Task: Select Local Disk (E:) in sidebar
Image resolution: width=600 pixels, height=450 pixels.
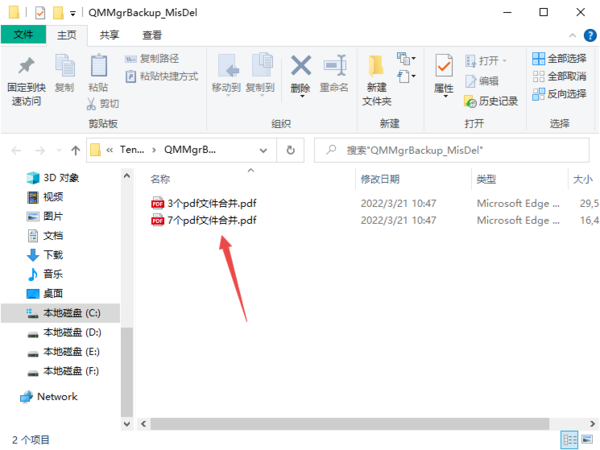Action: coord(64,352)
